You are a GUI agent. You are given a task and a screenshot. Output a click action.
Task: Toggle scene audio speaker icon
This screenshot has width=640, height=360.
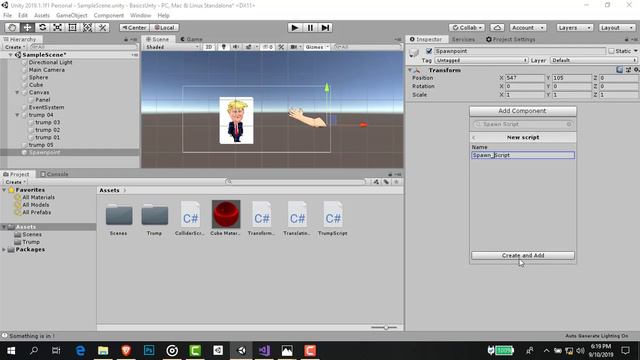(236, 47)
